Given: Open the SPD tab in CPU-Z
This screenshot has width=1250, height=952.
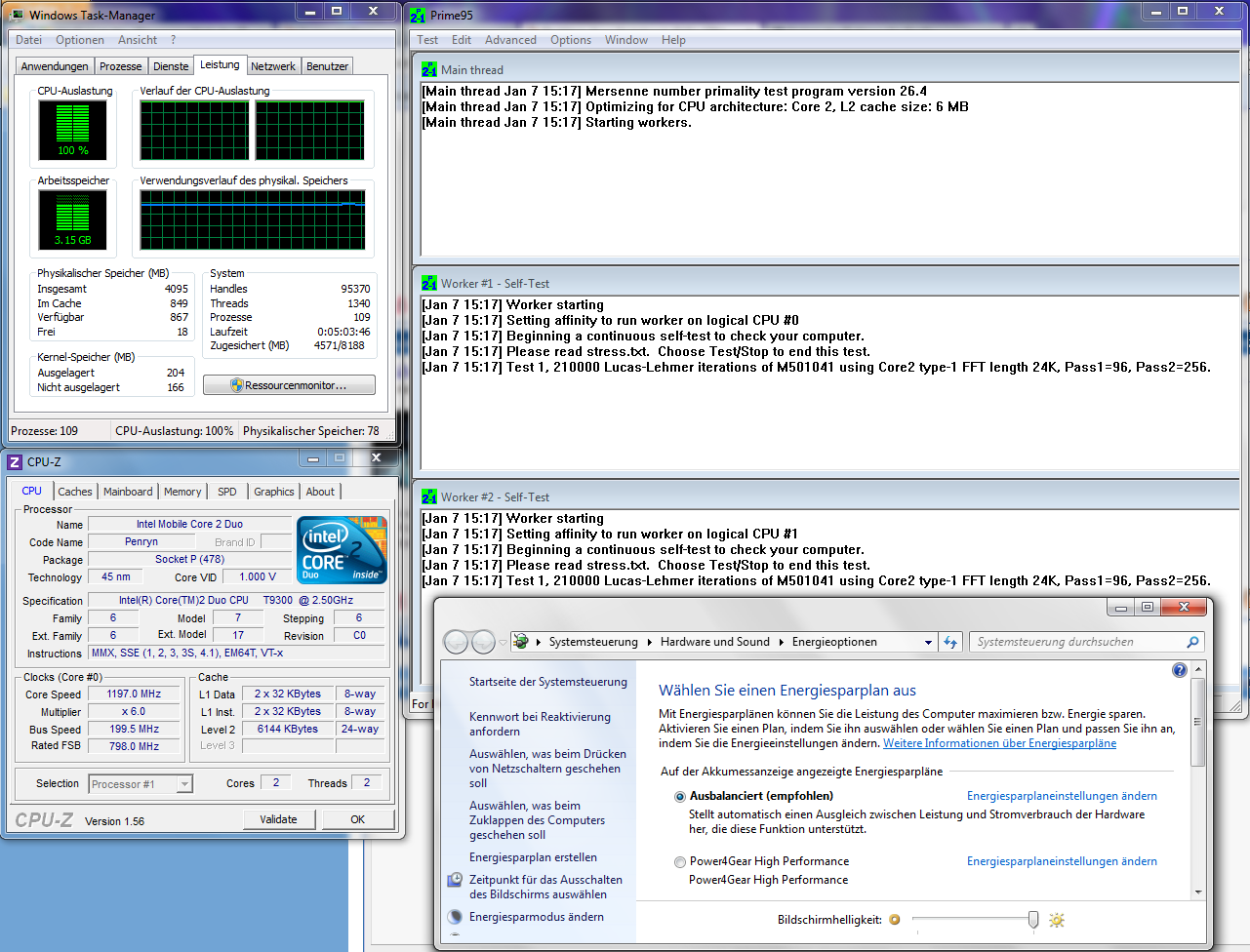Looking at the screenshot, I should pos(227,492).
